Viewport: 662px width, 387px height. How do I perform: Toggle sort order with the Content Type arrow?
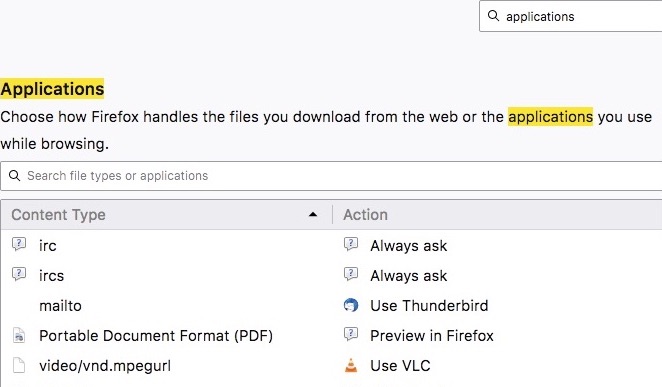312,214
